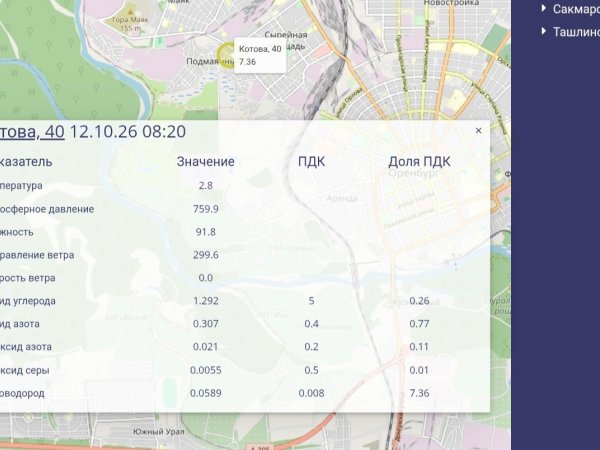
Task: Click ПДК value 0.008
Action: tap(311, 393)
